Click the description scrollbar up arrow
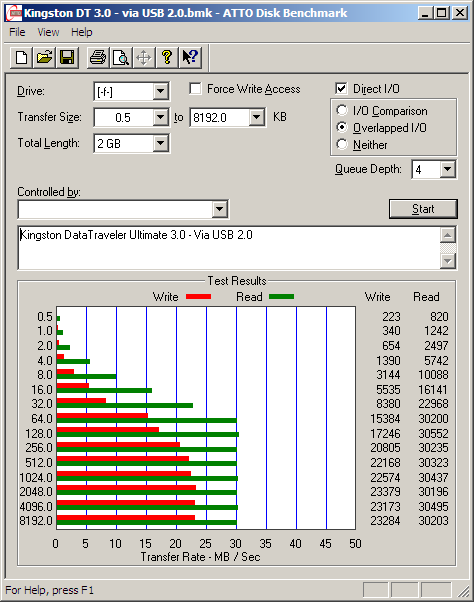This screenshot has height=602, width=474. (x=448, y=235)
